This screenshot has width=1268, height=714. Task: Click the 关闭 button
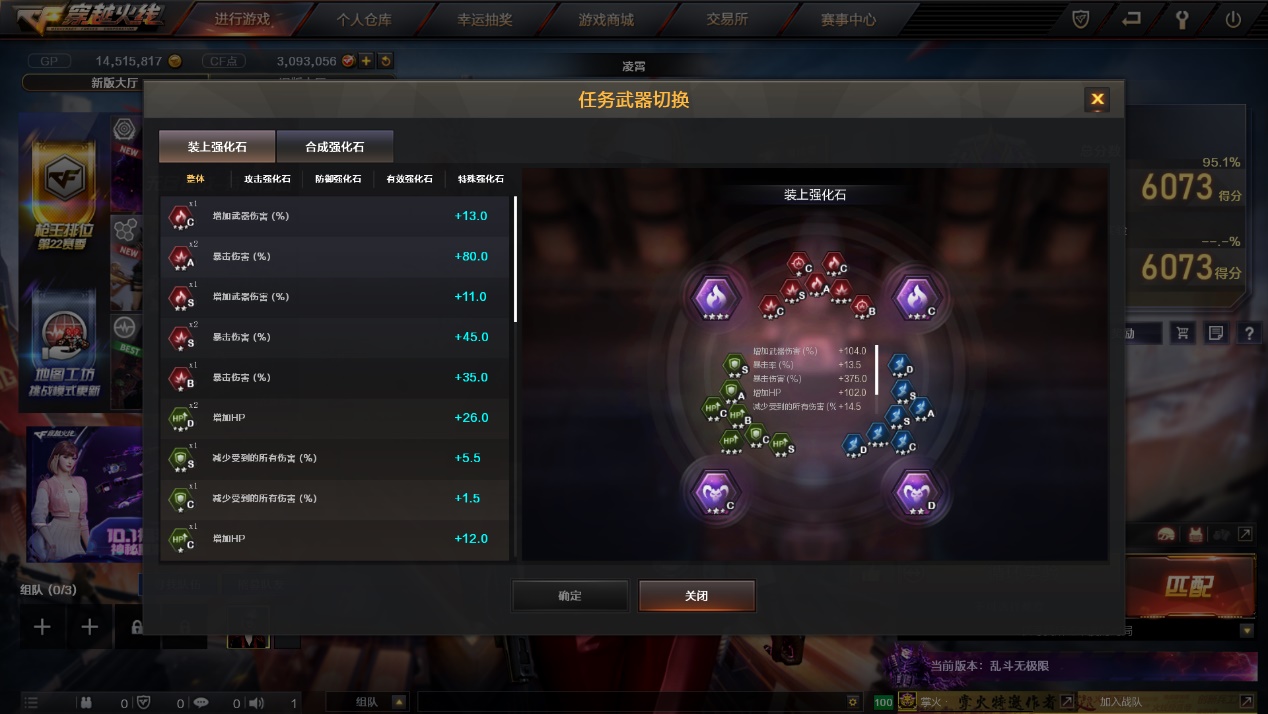[697, 596]
